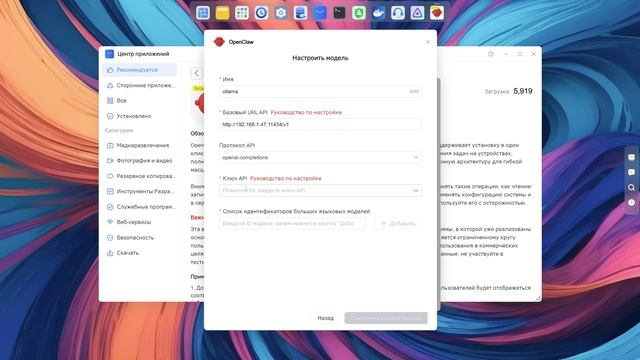640x360 pixels.
Task: Open the Веб-сервисы category
Action: point(140,222)
